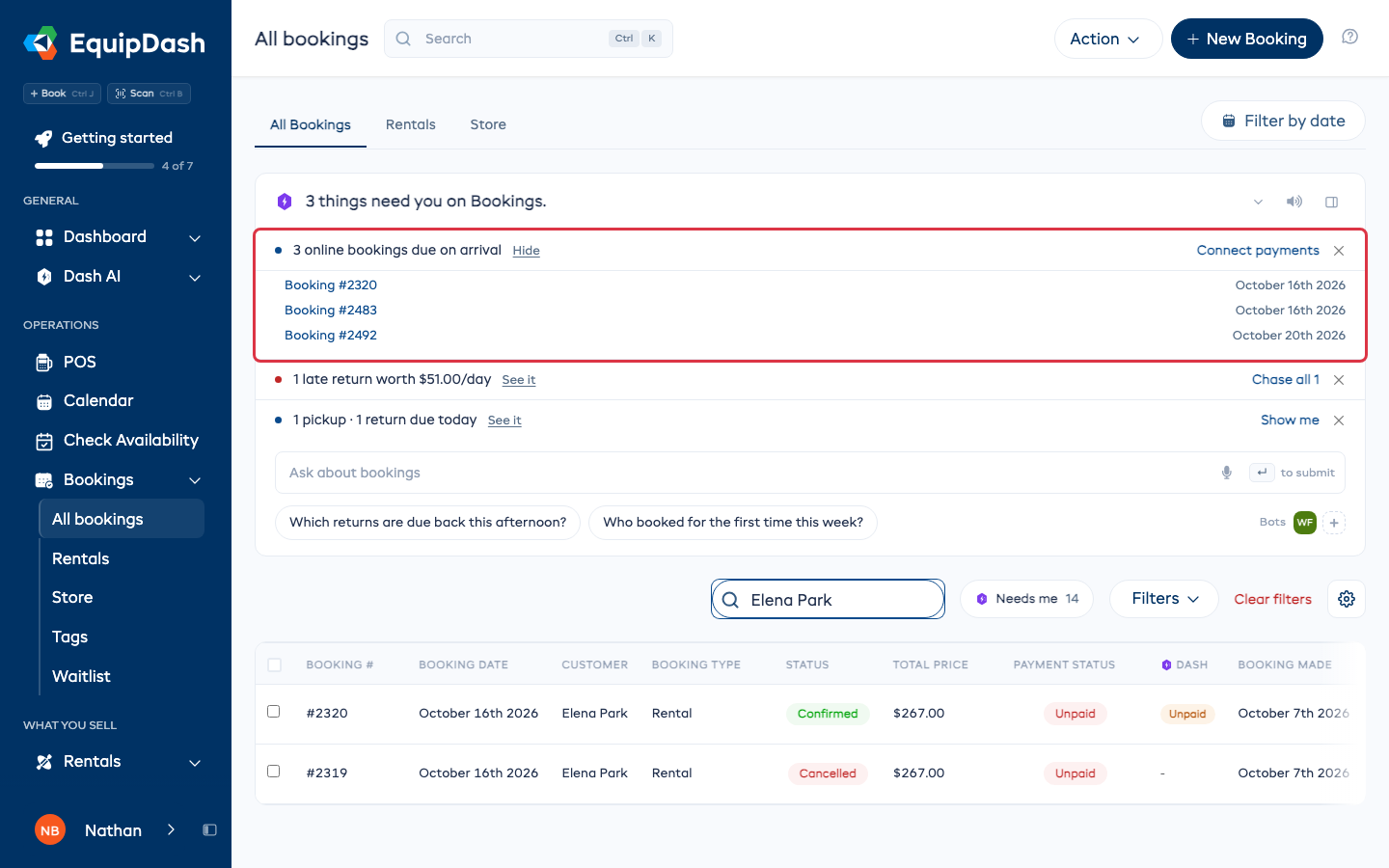The width and height of the screenshot is (1389, 868).
Task: Open Waitlist in sidebar
Action: 81,676
